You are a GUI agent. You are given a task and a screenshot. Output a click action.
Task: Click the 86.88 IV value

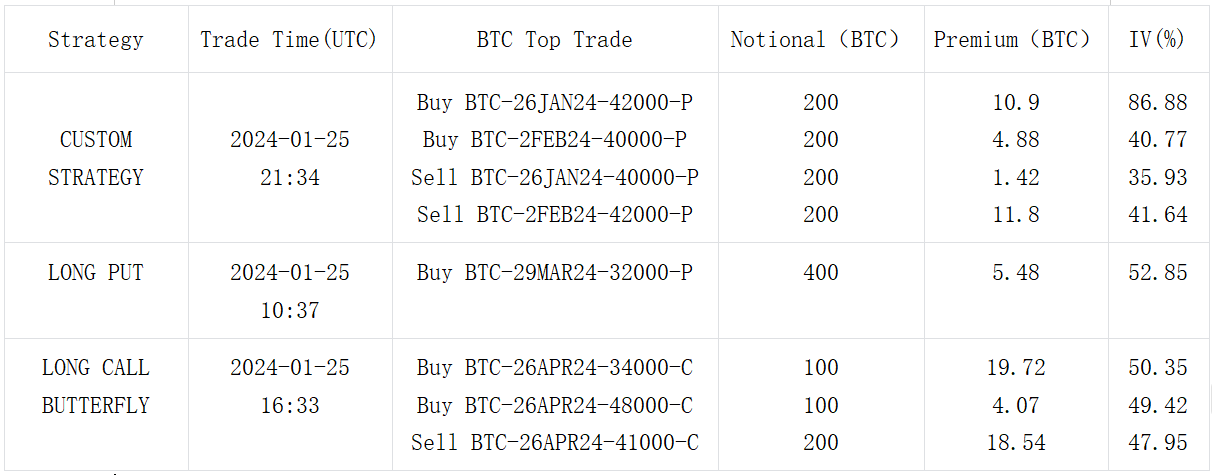coord(1157,102)
